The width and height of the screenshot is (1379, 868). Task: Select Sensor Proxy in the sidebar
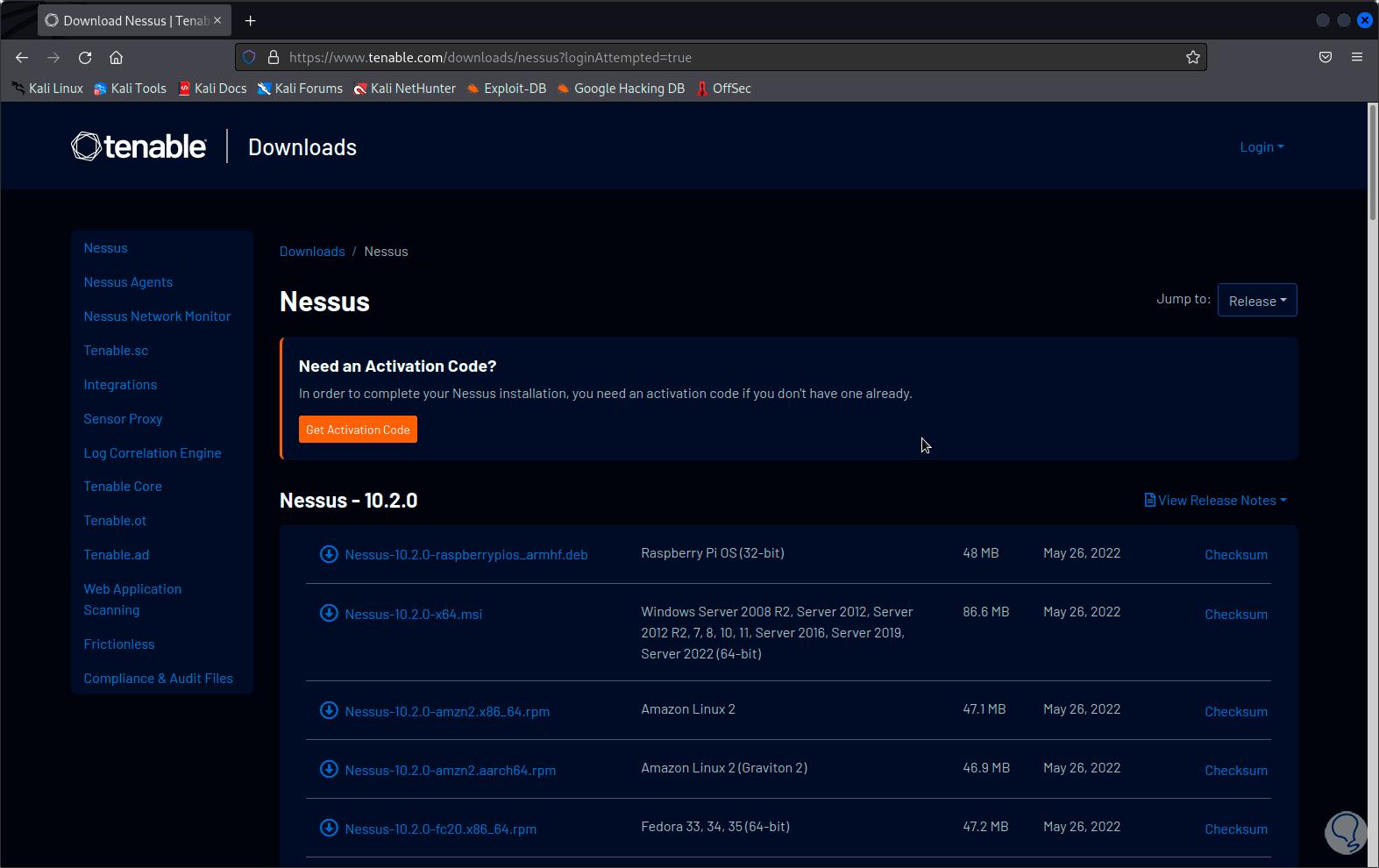123,419
